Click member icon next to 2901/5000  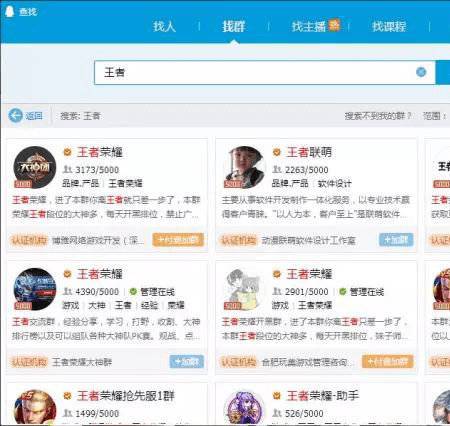click(x=277, y=291)
